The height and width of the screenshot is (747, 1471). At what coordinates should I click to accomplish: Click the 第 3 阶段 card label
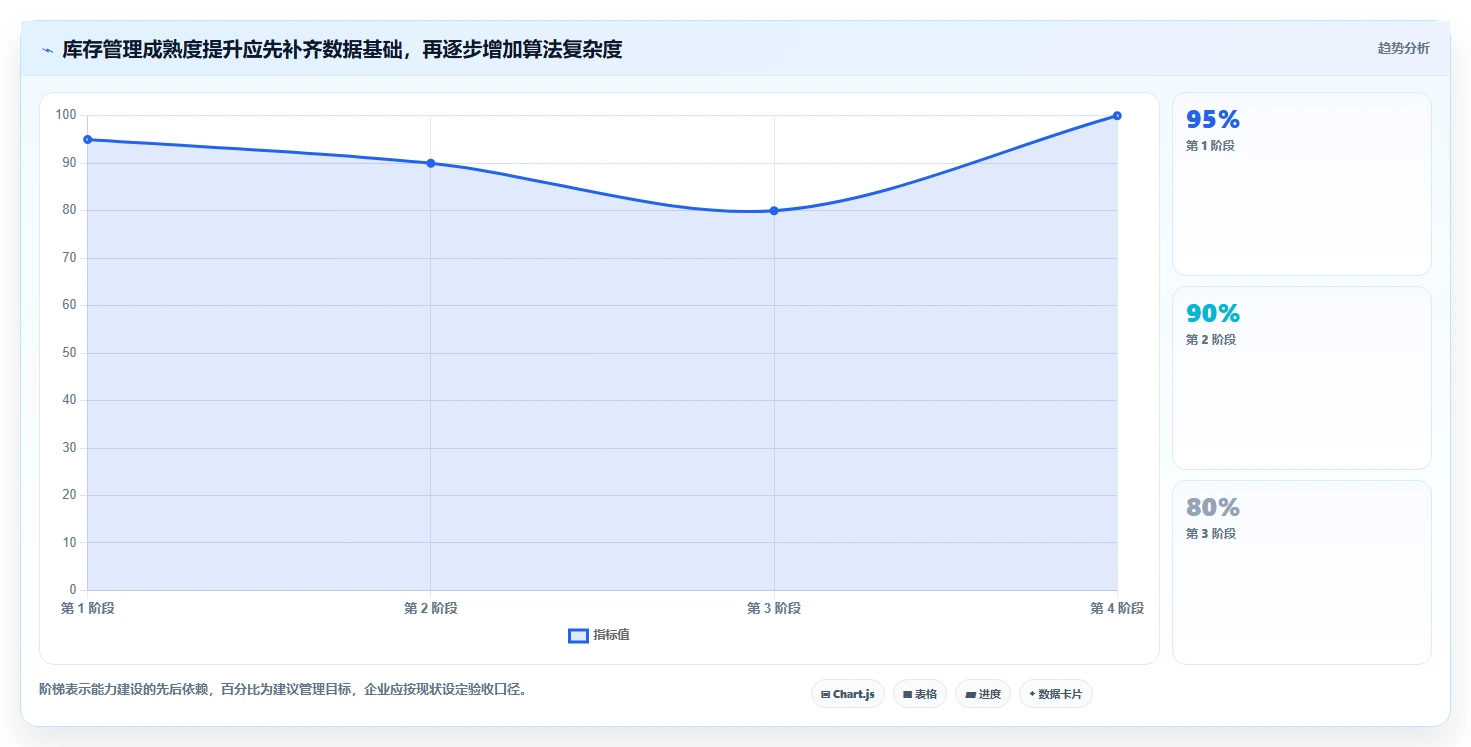tap(1211, 534)
